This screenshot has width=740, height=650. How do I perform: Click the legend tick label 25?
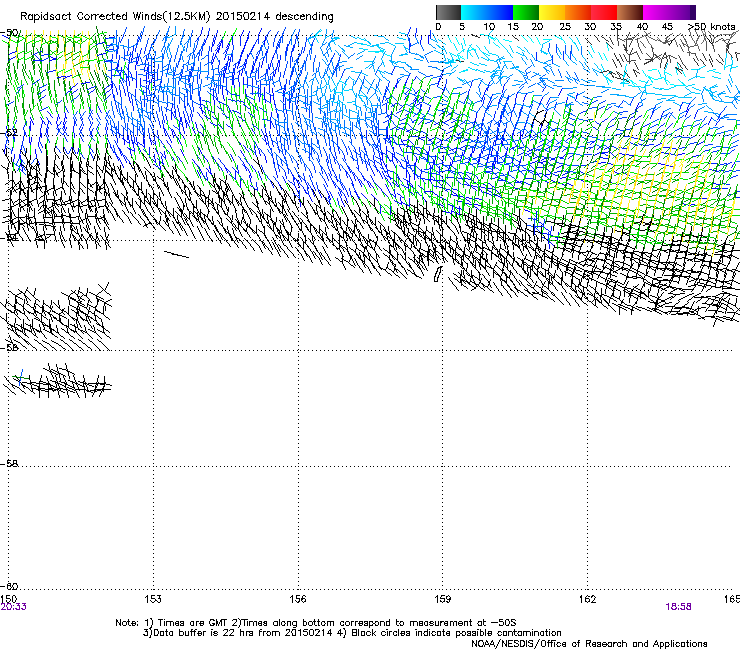565,27
